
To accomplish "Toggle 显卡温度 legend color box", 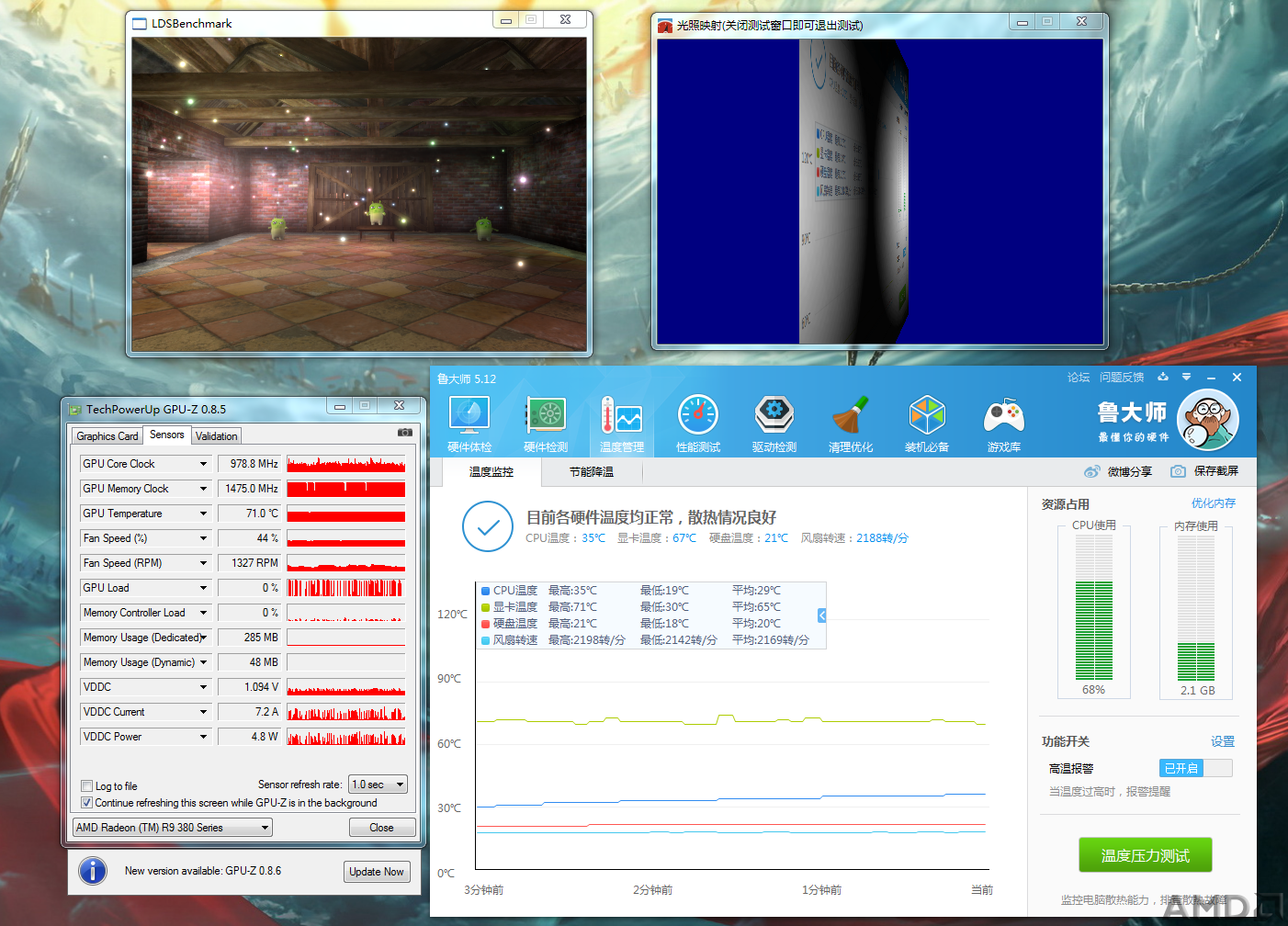I will 485,607.
